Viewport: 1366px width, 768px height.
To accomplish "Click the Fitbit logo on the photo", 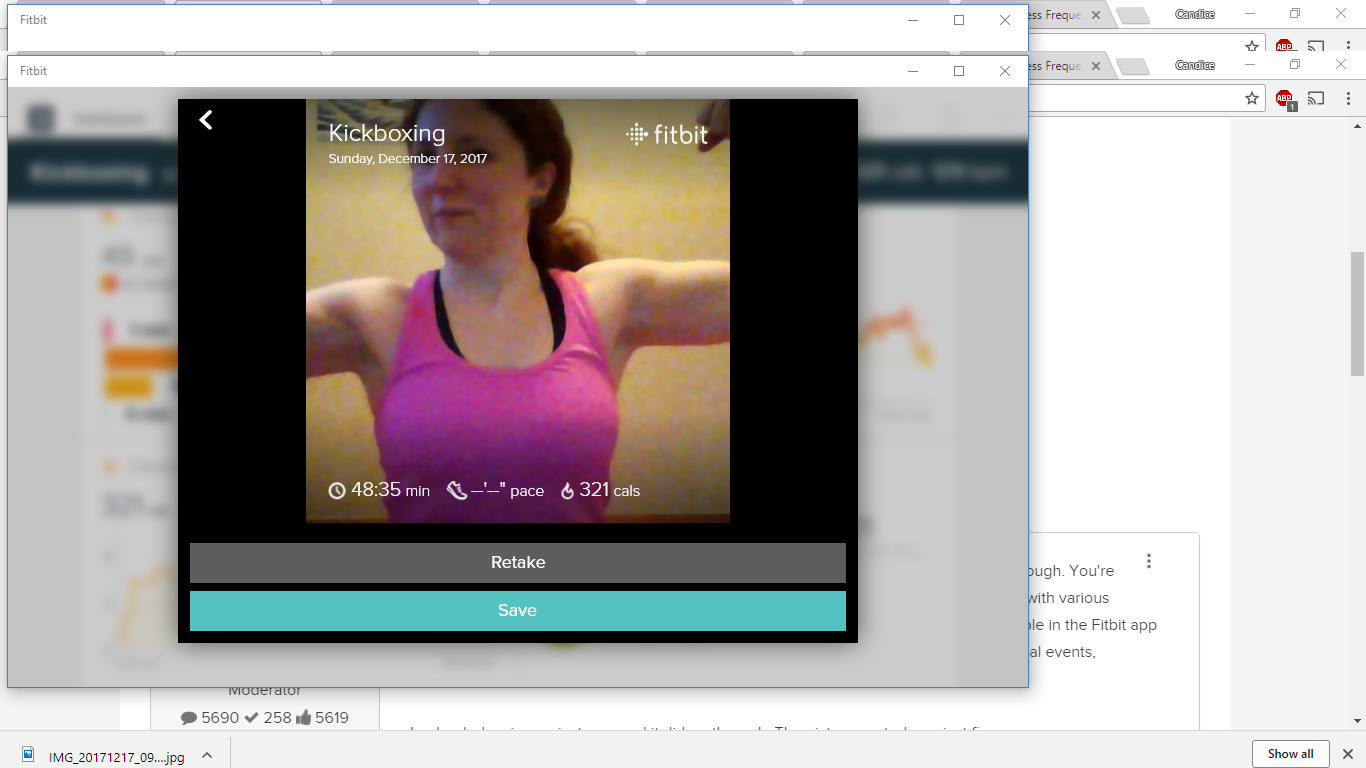I will pos(666,135).
